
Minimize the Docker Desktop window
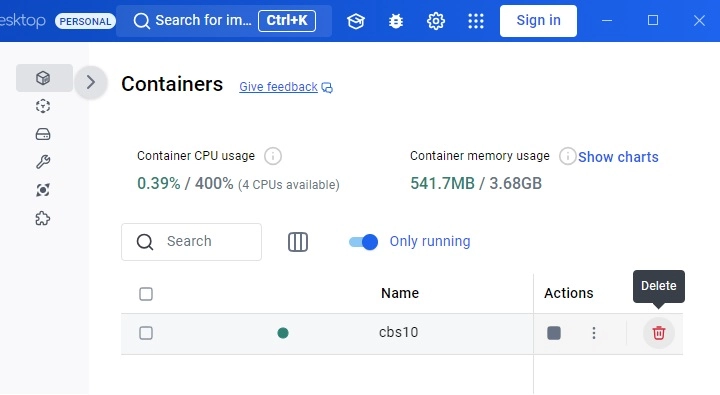[607, 21]
